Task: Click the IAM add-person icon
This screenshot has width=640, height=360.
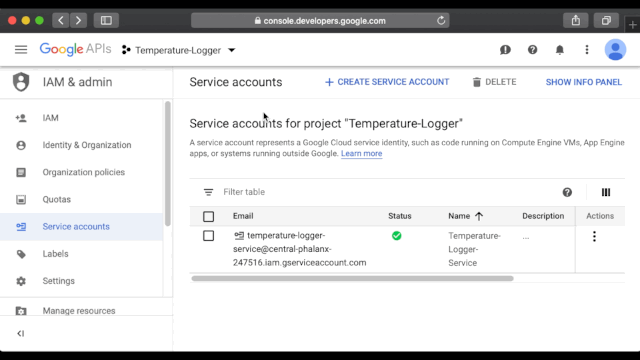Action: (x=21, y=118)
